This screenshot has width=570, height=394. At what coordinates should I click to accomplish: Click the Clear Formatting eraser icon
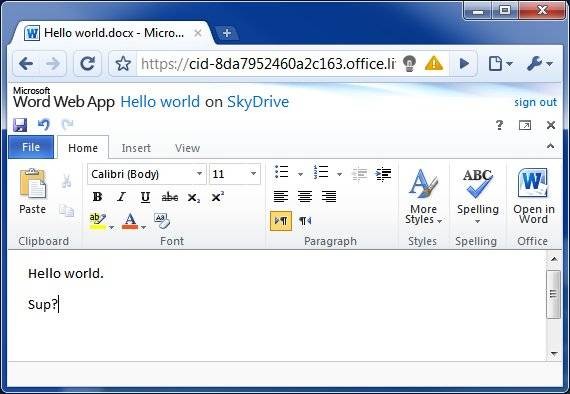point(162,221)
